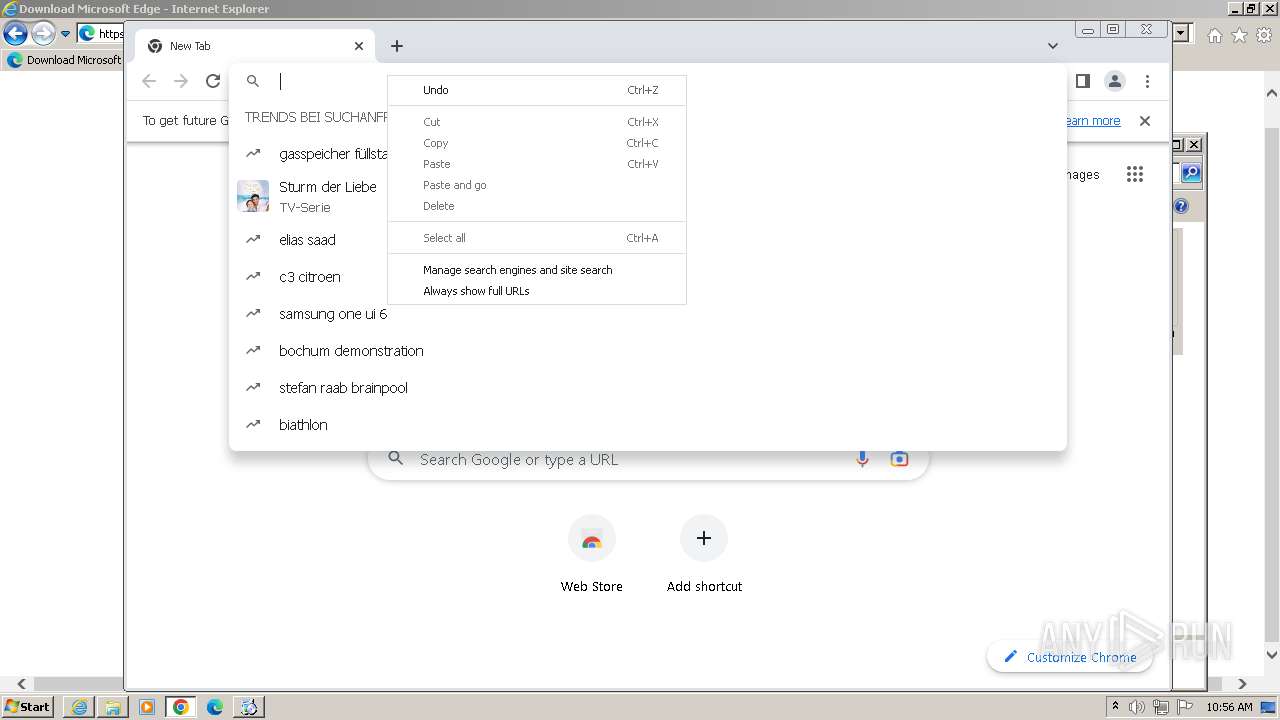Open File Explorer from the taskbar

[x=113, y=707]
